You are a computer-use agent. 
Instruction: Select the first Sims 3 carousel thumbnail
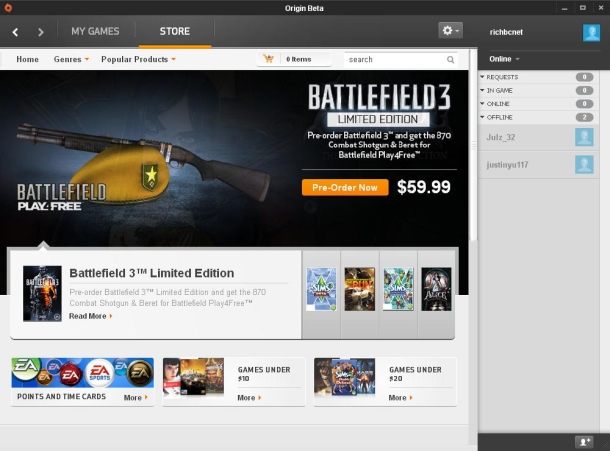pos(321,289)
